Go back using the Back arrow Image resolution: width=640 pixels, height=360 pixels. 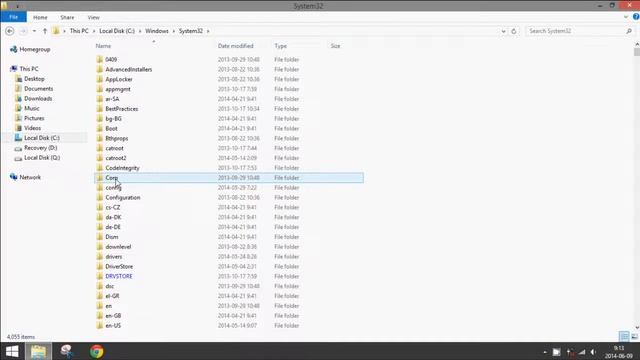pos(10,31)
